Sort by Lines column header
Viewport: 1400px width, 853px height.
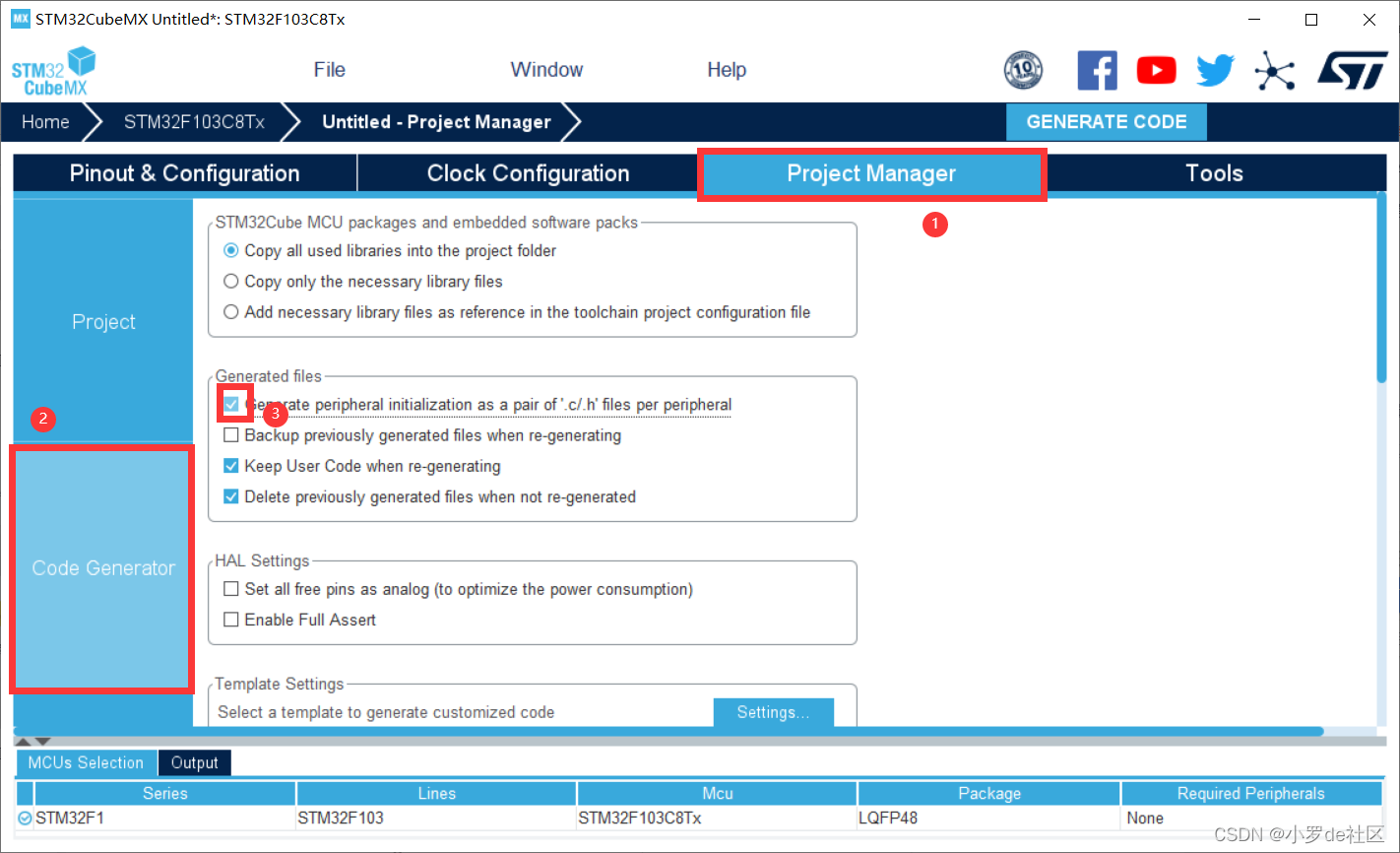tap(436, 793)
